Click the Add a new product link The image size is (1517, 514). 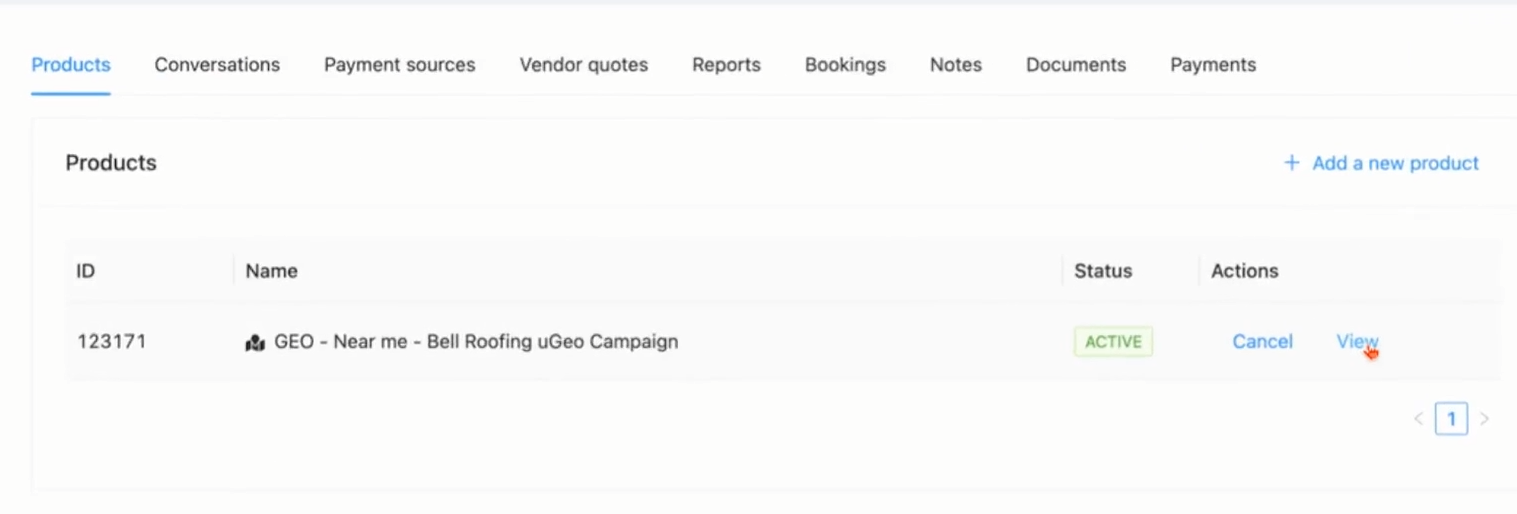1395,163
